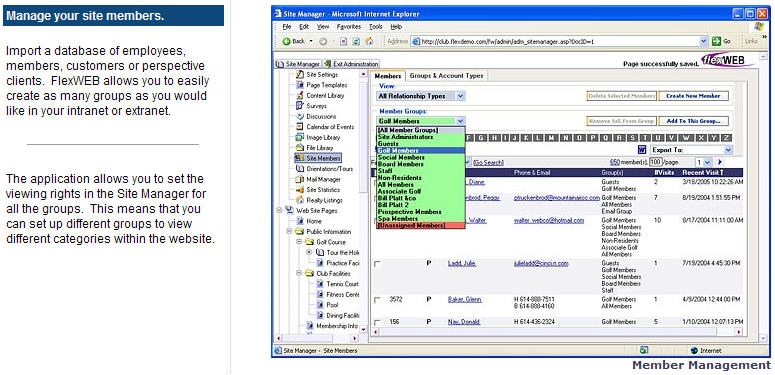Open the Favorites menu
This screenshot has width=775, height=375.
pos(349,27)
